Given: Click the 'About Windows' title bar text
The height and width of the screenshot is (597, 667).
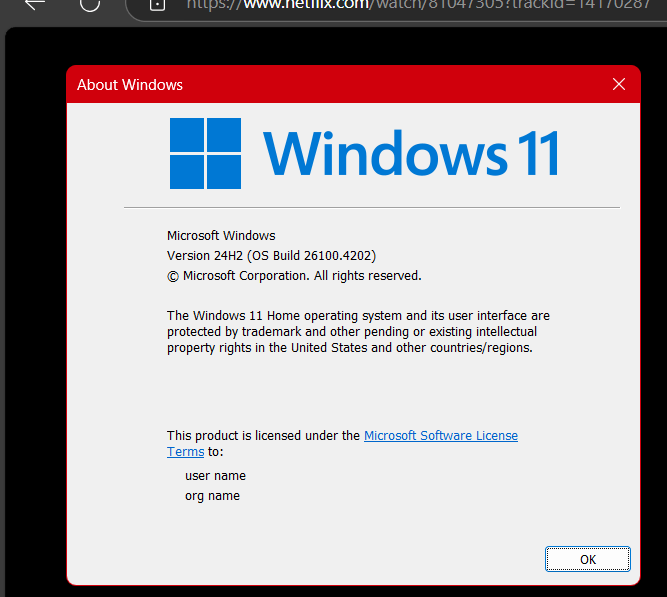Looking at the screenshot, I should pyautogui.click(x=130, y=85).
